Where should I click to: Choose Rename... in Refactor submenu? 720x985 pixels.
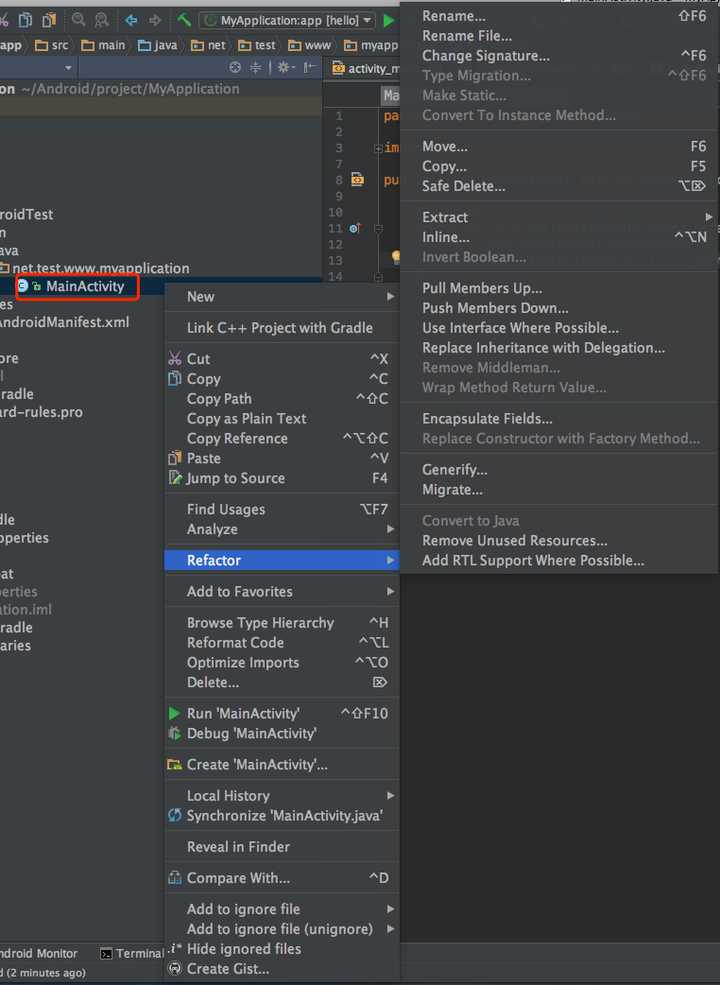559,16
